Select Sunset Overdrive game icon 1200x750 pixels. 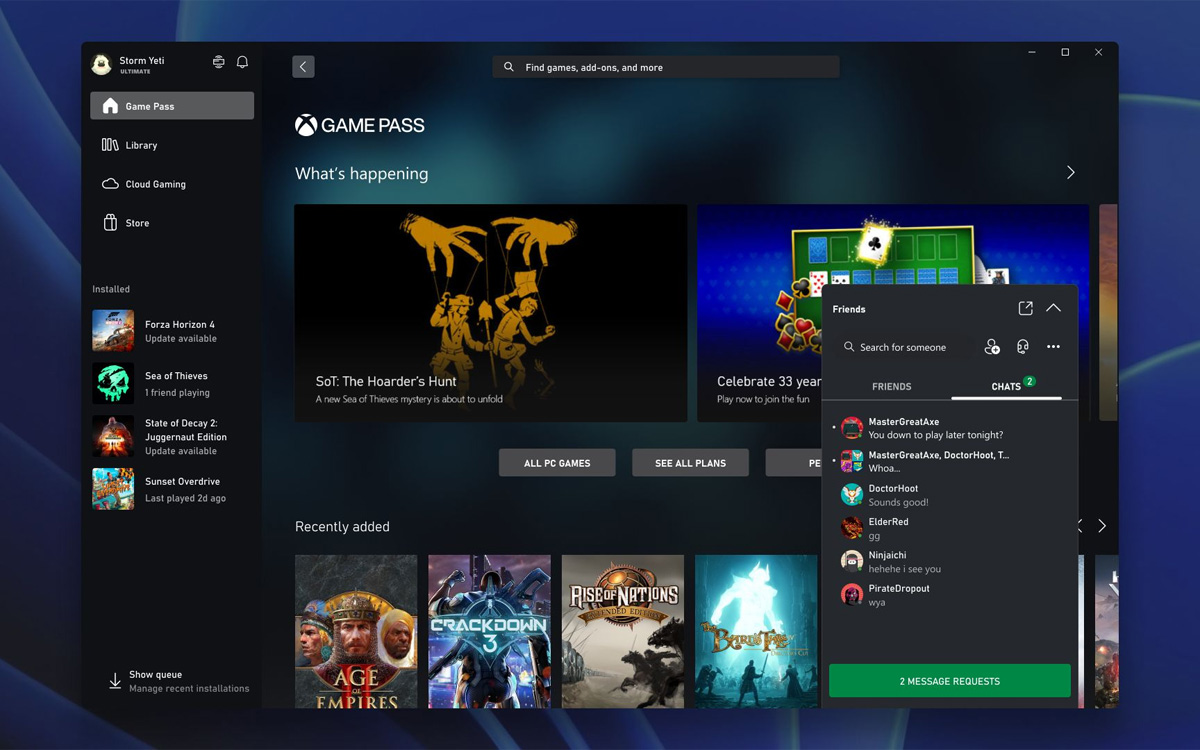click(113, 489)
